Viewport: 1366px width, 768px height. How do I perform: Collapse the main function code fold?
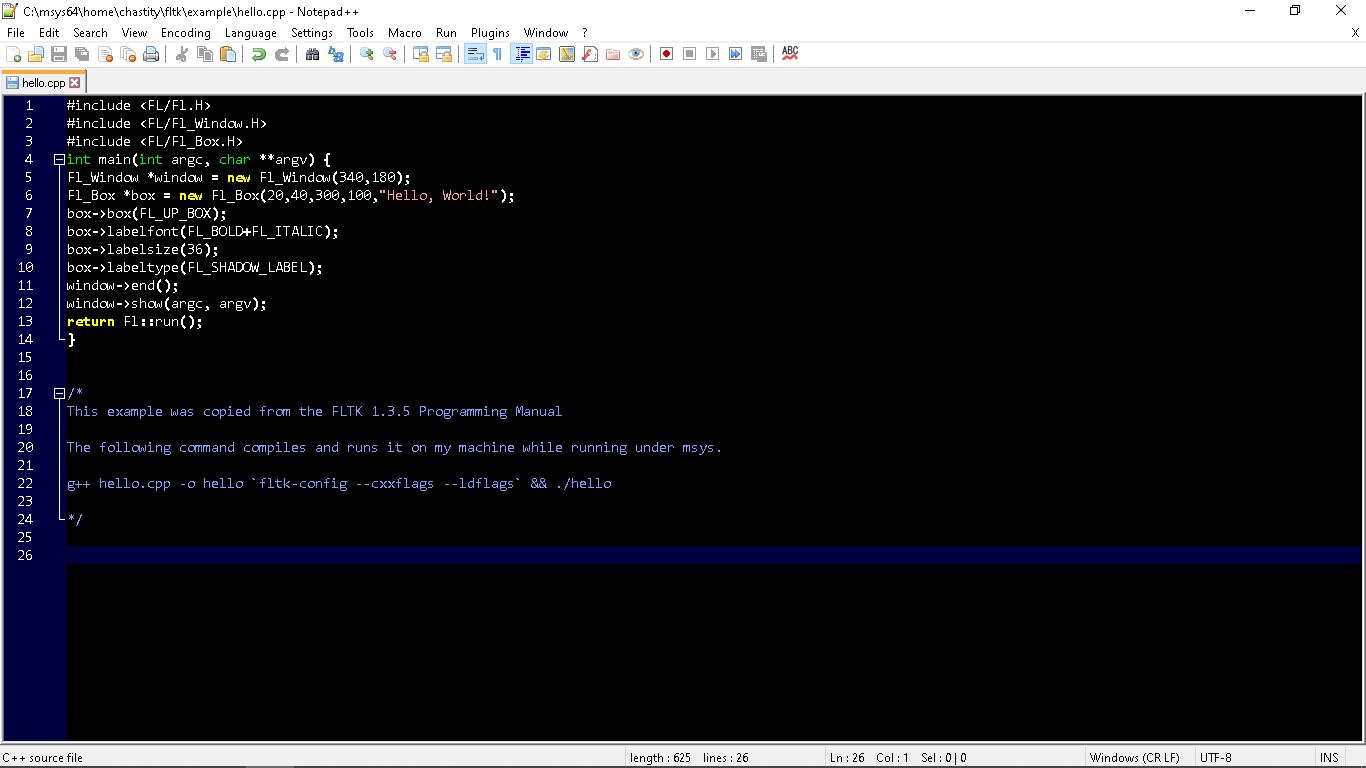pos(59,159)
